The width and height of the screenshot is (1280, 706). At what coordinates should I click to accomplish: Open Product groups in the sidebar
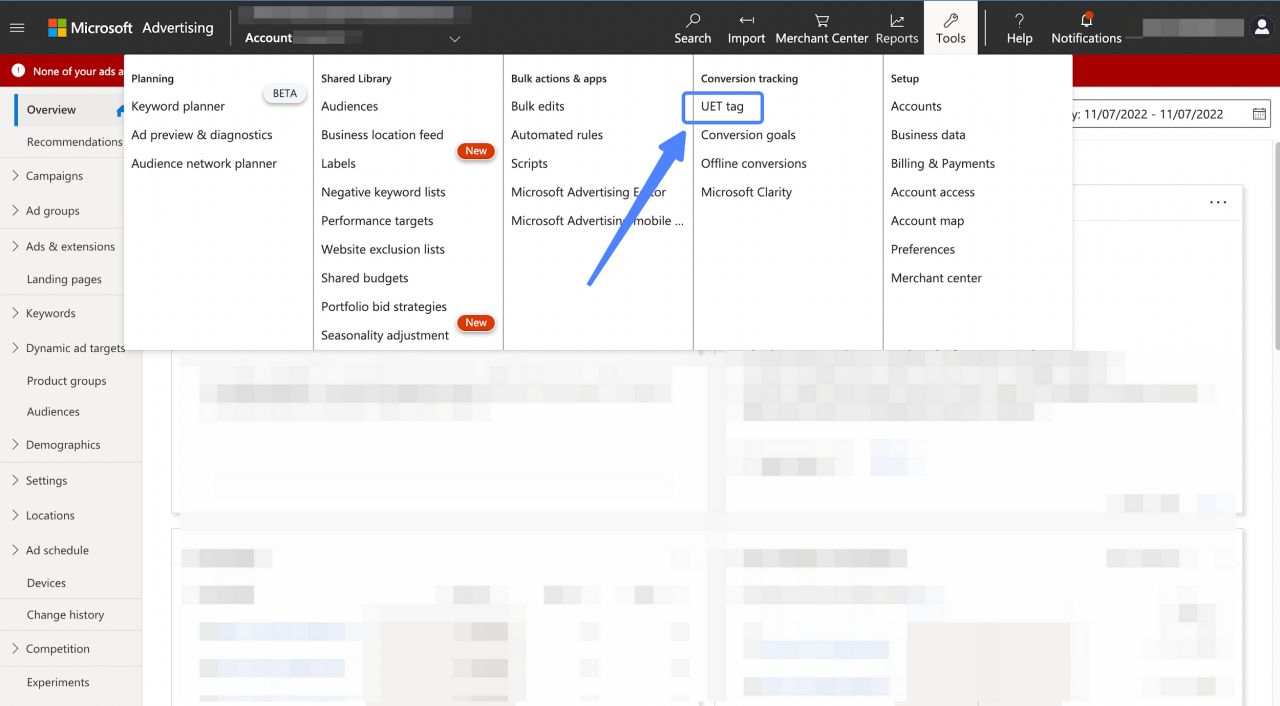click(x=66, y=381)
